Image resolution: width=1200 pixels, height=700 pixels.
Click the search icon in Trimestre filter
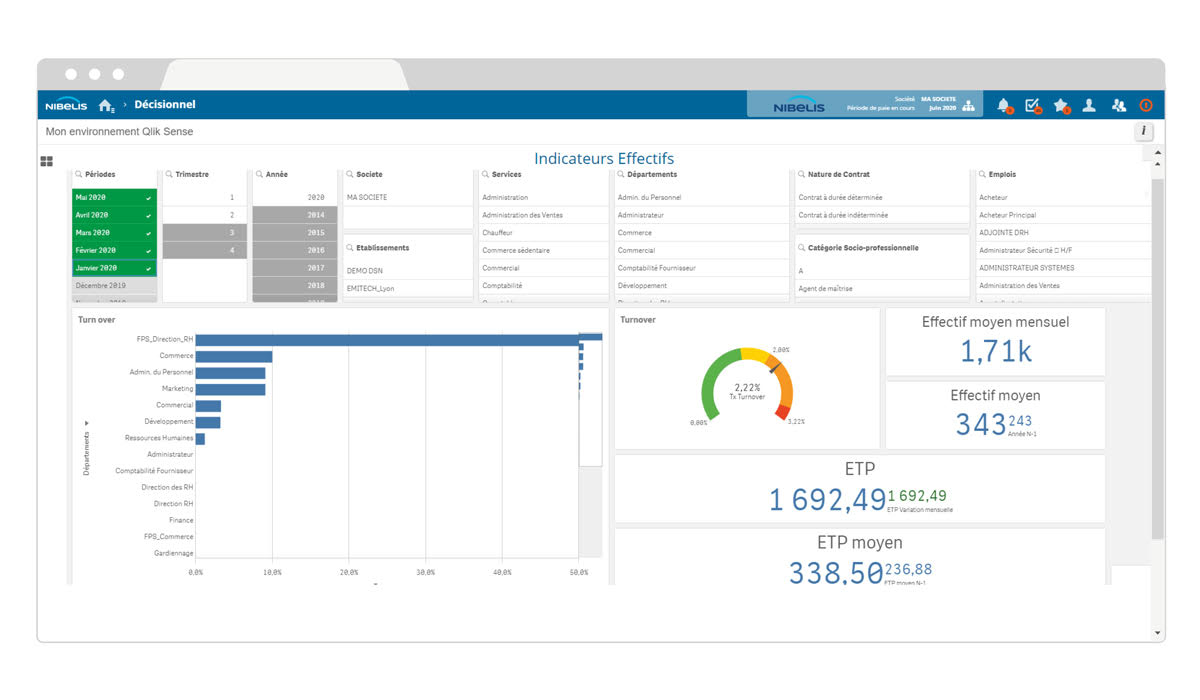point(169,174)
